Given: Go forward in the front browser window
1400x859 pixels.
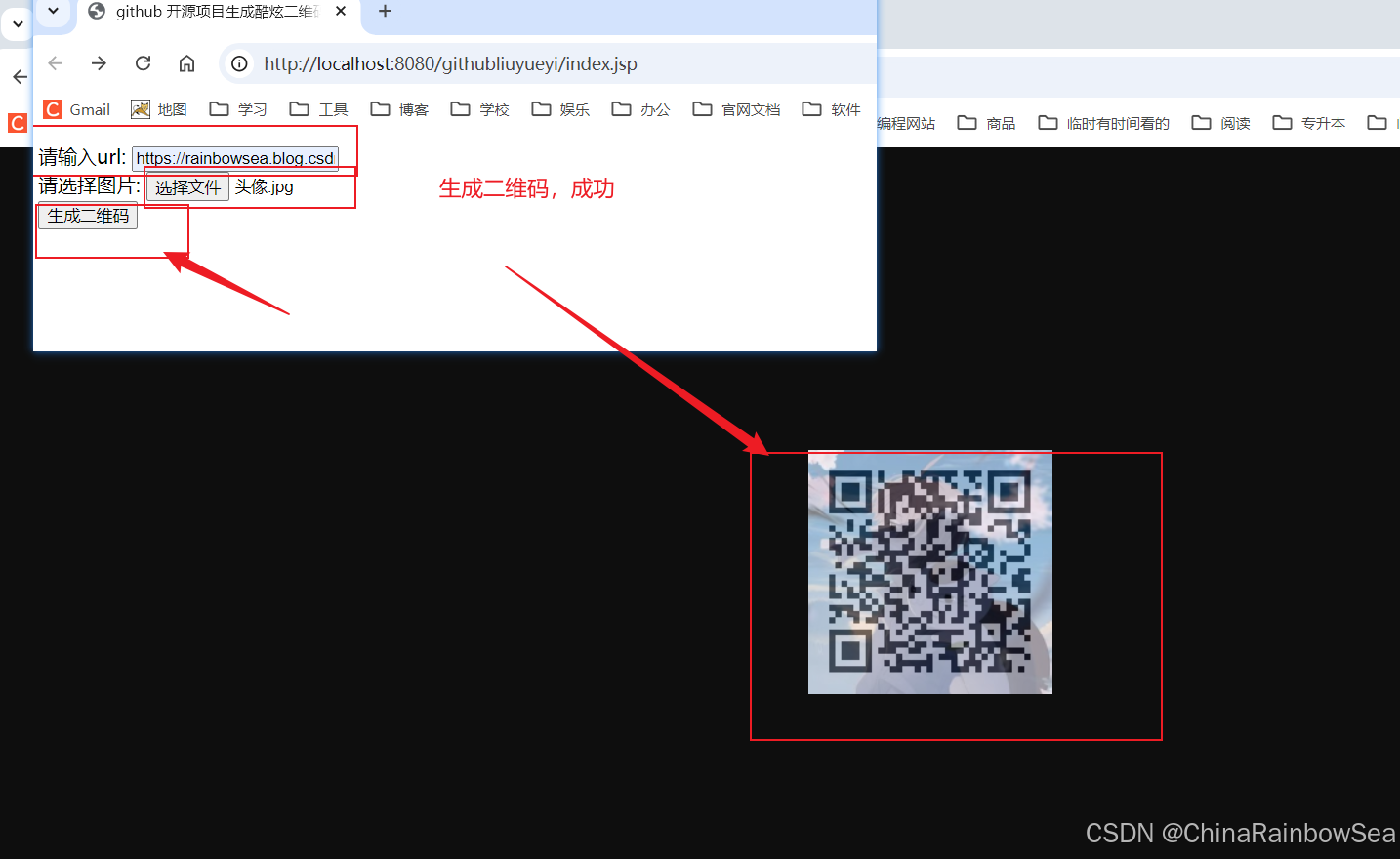Looking at the screenshot, I should [x=99, y=63].
